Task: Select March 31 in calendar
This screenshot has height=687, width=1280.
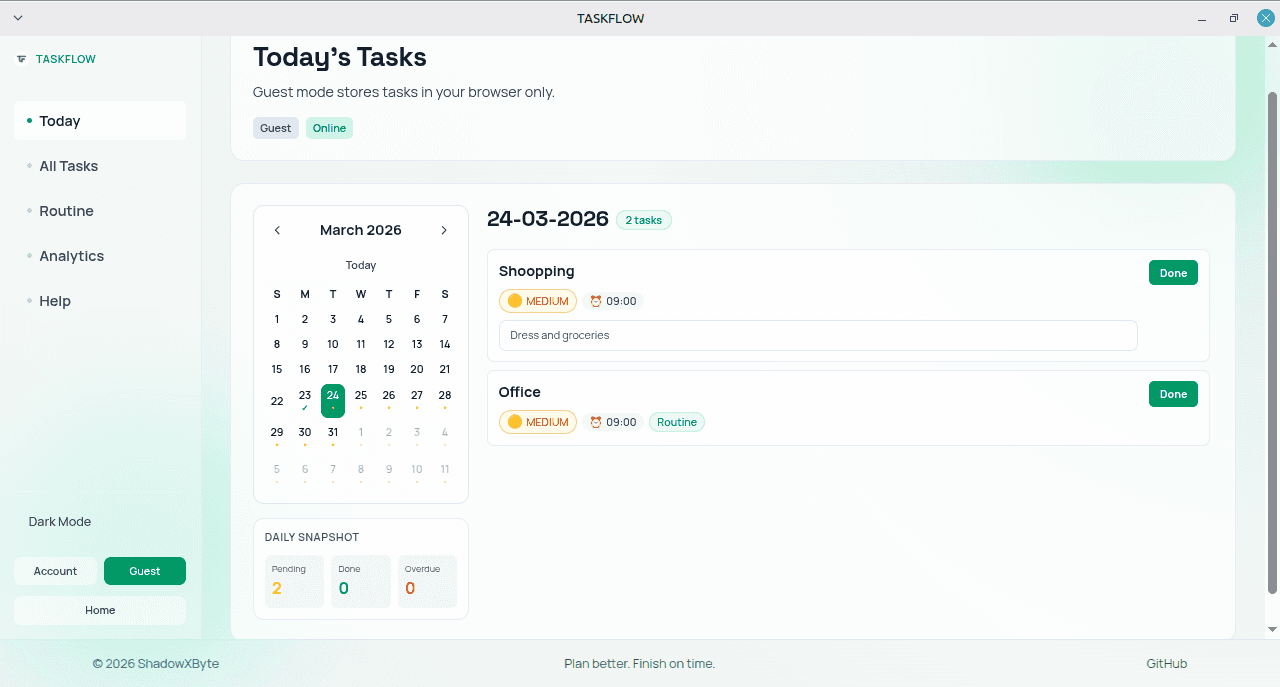Action: 333,436
